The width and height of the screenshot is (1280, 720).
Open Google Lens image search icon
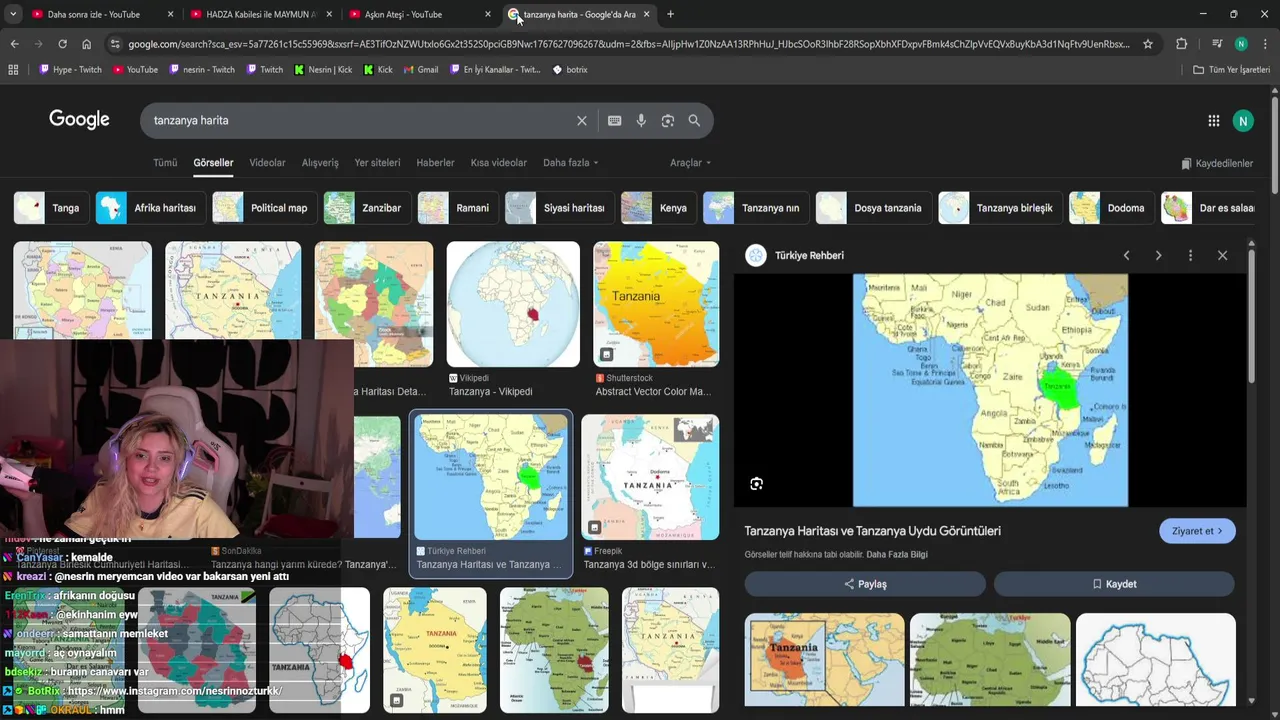tap(668, 120)
